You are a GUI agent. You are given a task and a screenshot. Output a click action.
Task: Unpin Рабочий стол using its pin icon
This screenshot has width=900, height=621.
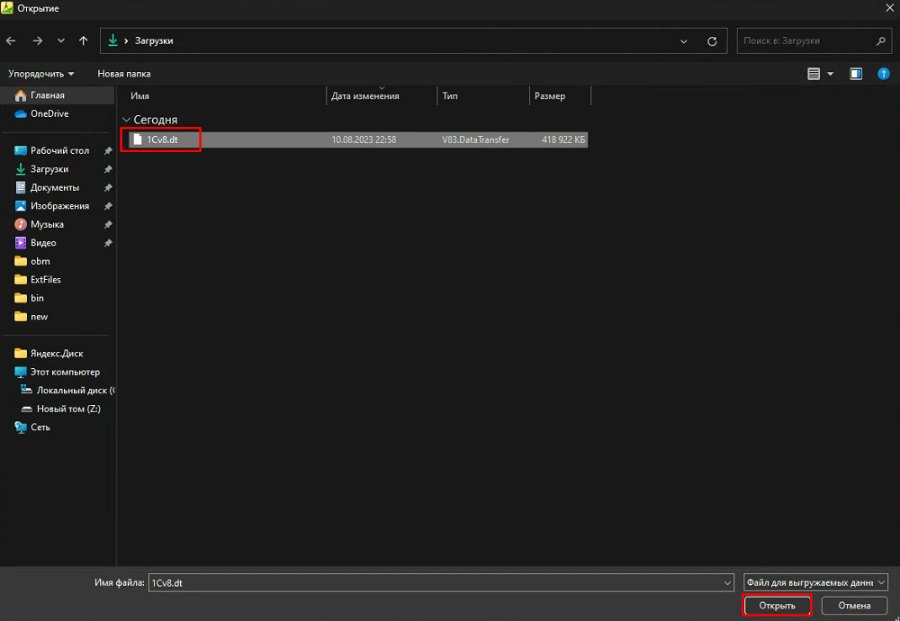click(107, 150)
